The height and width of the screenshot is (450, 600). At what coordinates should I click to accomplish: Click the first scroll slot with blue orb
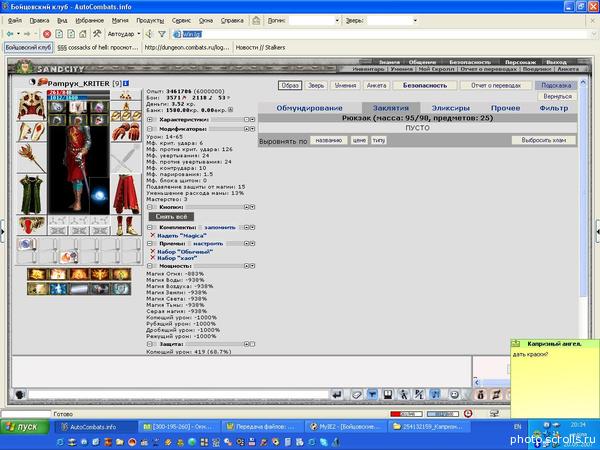[26, 244]
